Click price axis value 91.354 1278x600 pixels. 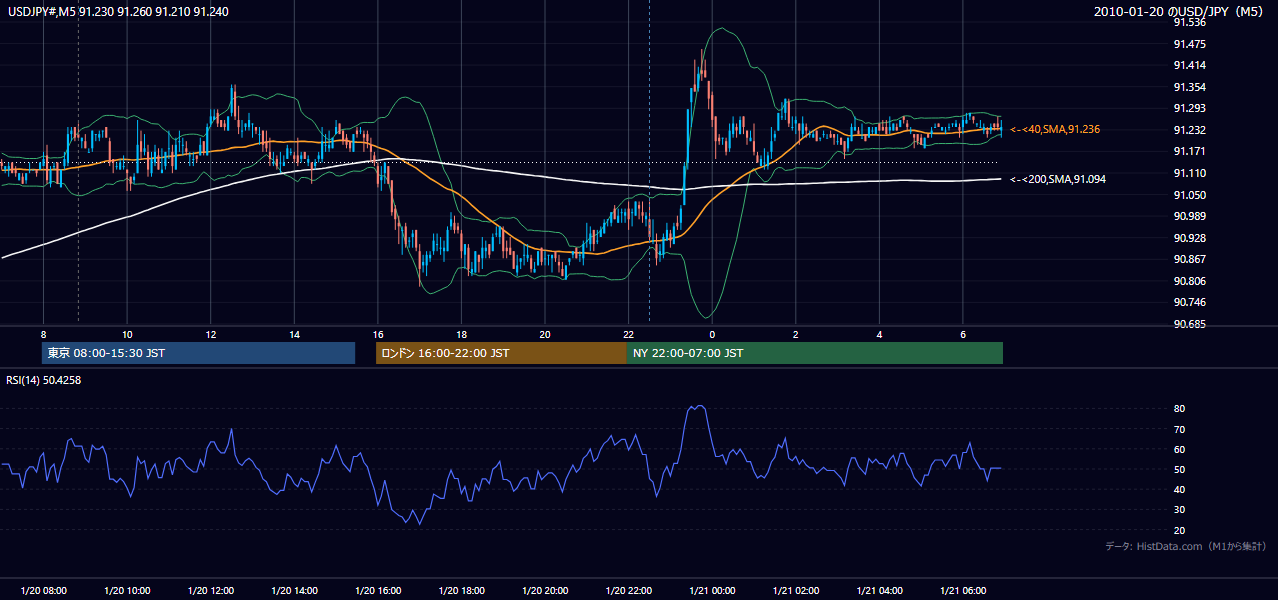click(x=1190, y=87)
